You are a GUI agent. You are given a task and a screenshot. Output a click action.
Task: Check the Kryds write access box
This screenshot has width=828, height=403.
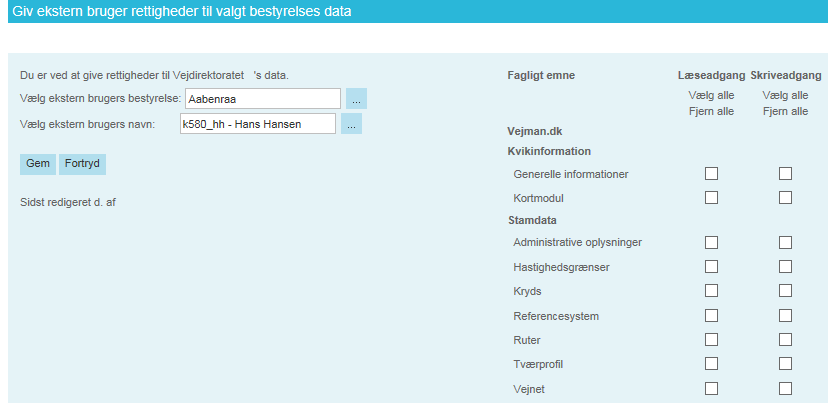click(x=785, y=291)
